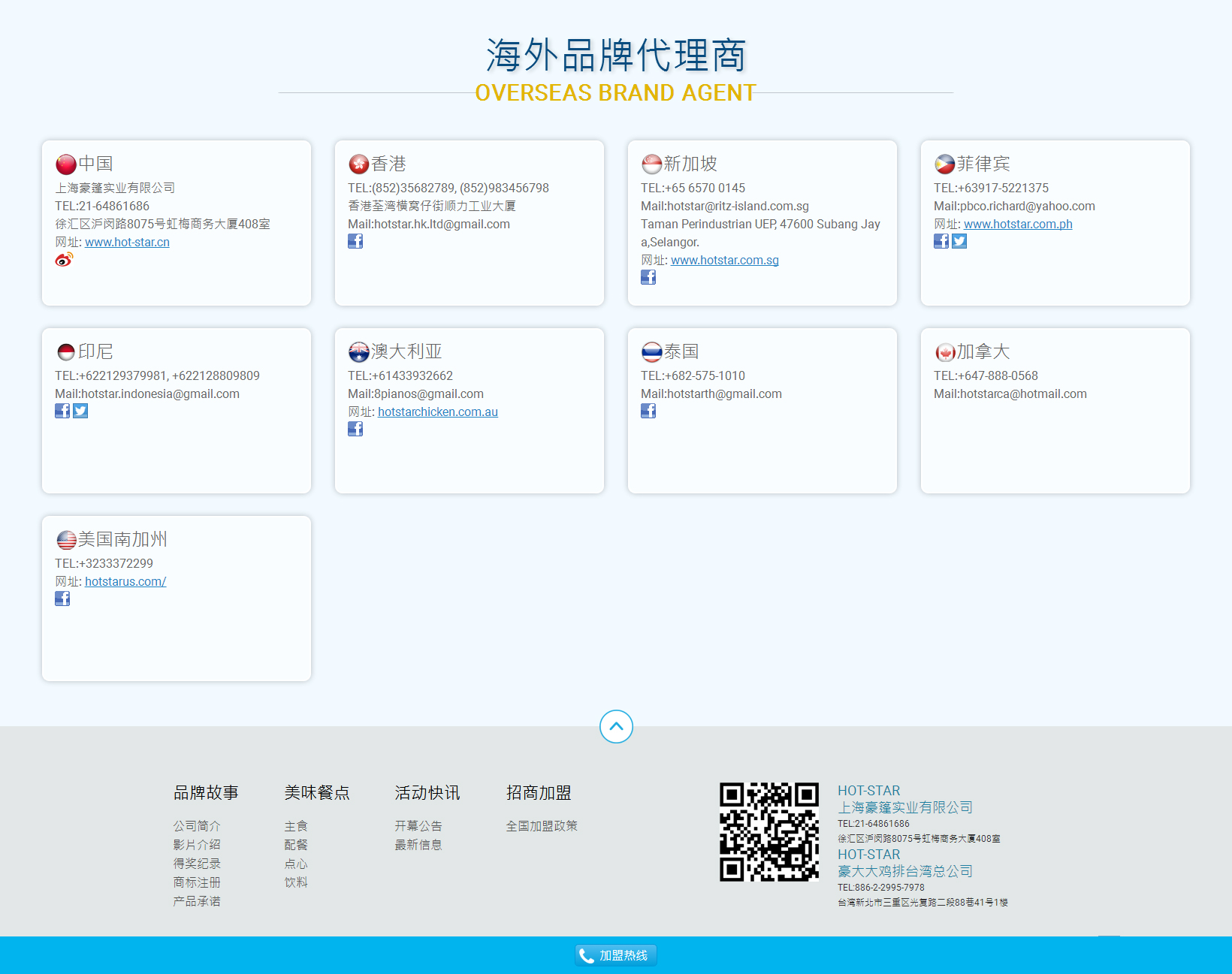Click the phone icon on 加盟热线 button
This screenshot has width=1232, height=974.
(x=587, y=956)
